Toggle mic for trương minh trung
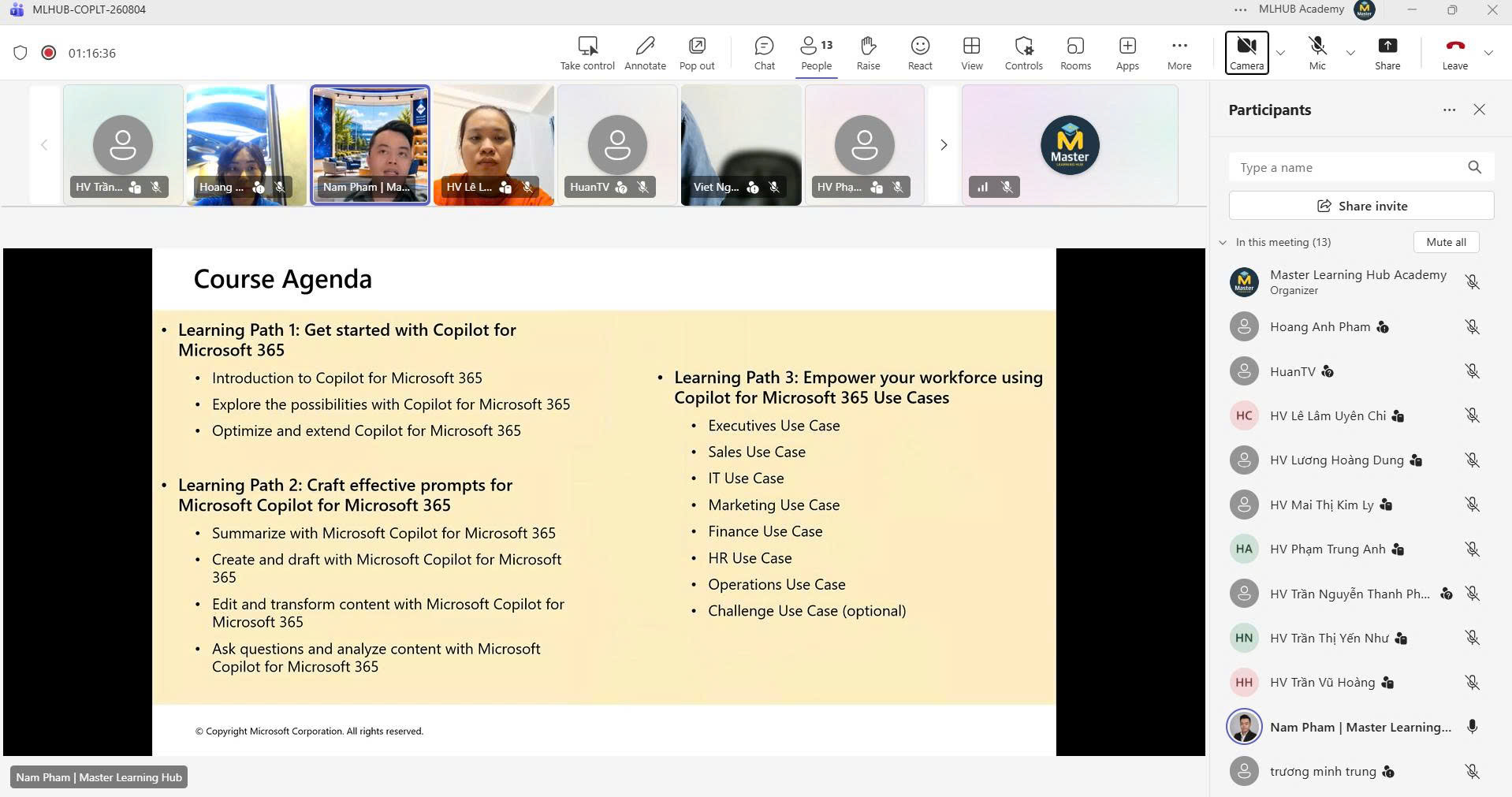1512x797 pixels. click(x=1472, y=772)
